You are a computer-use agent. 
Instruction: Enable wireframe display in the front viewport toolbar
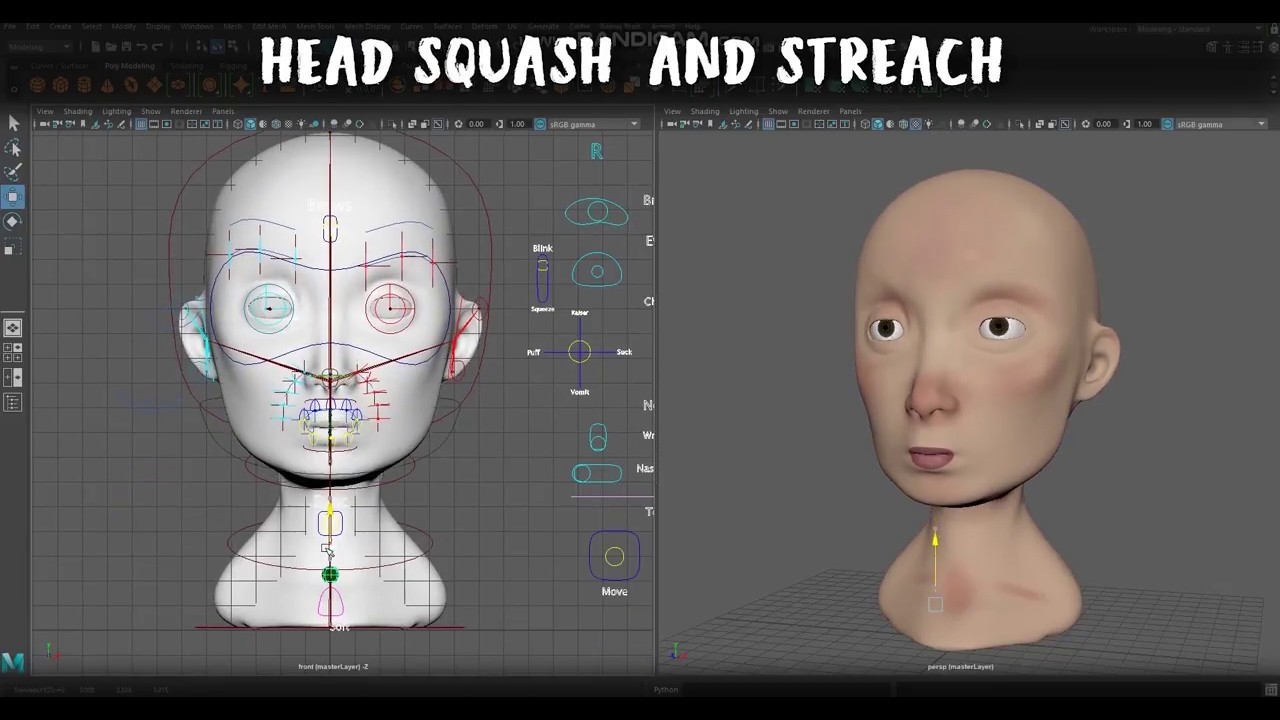[x=239, y=124]
